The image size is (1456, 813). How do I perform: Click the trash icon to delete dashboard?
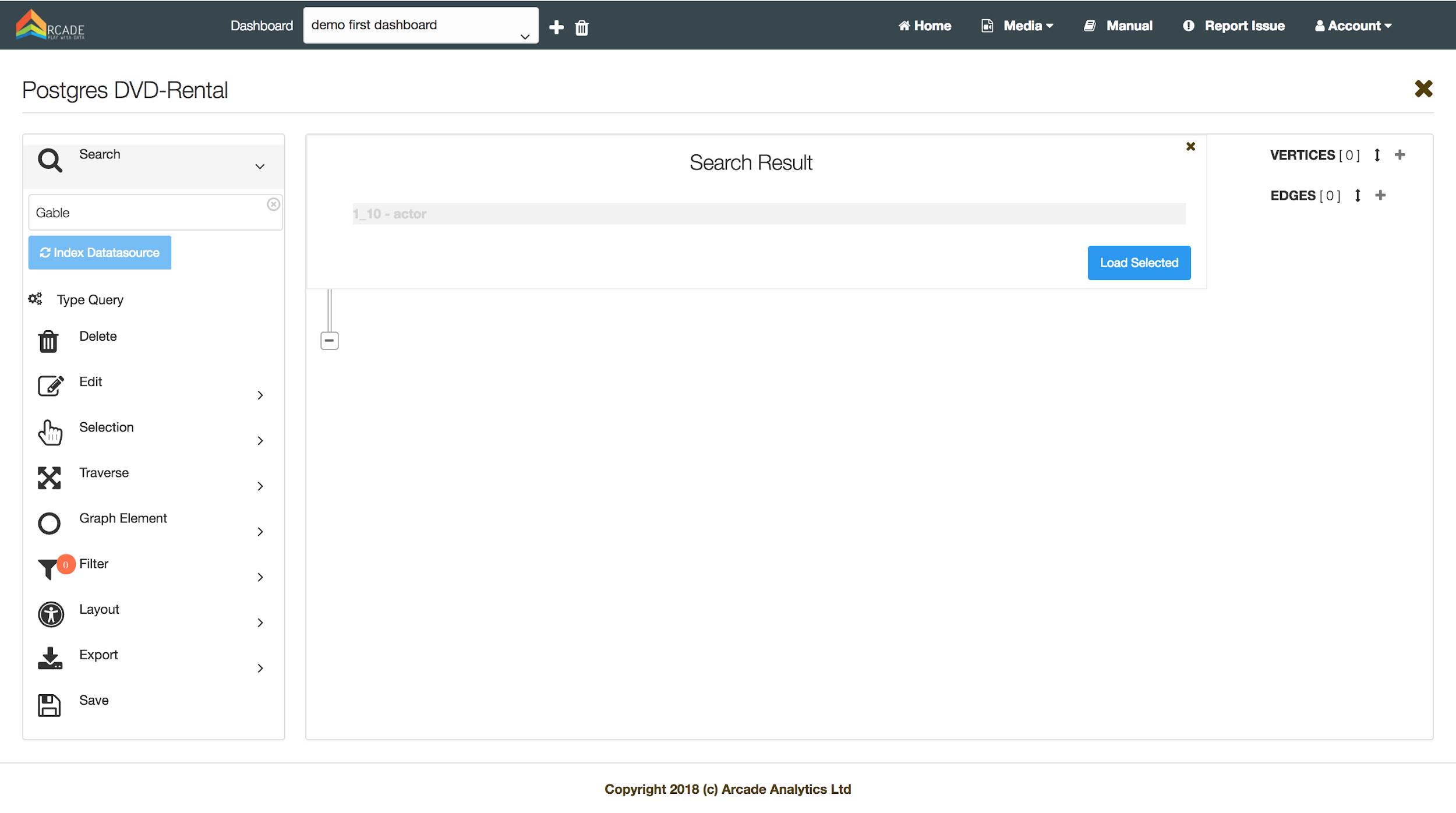[x=581, y=27]
